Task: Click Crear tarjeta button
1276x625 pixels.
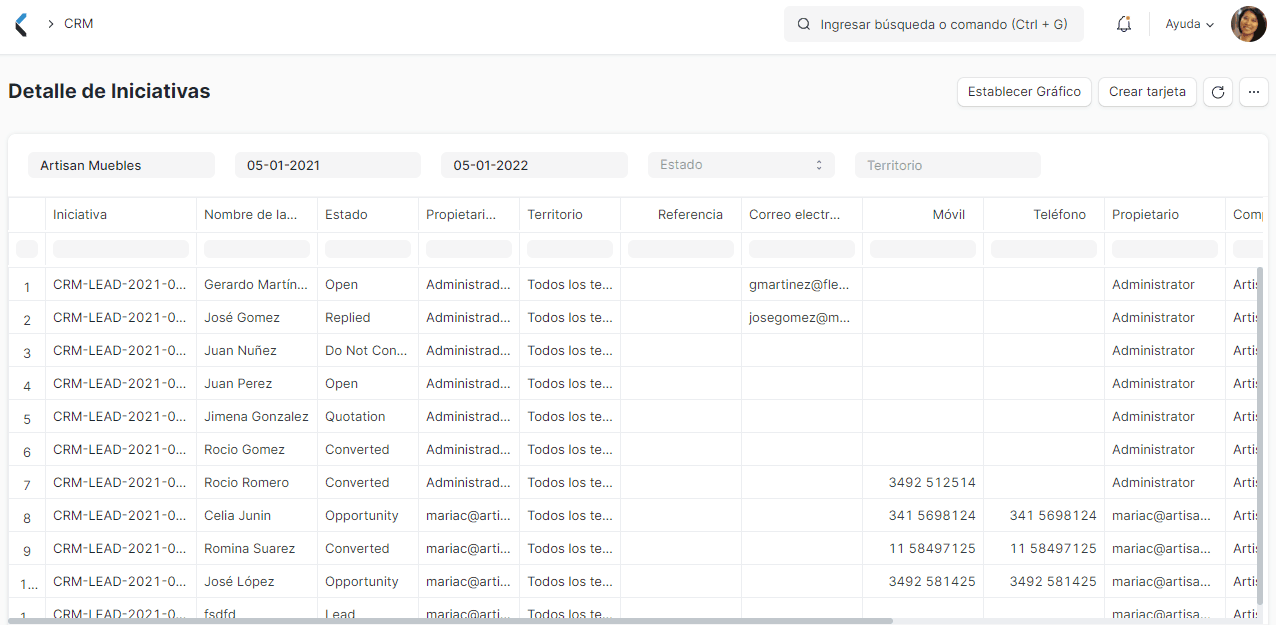Action: click(x=1147, y=92)
